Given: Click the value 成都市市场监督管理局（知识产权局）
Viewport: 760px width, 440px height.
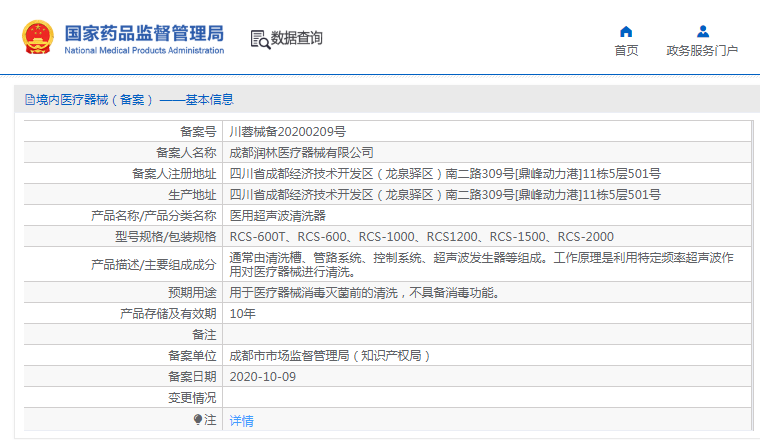Looking at the screenshot, I should coord(330,356).
